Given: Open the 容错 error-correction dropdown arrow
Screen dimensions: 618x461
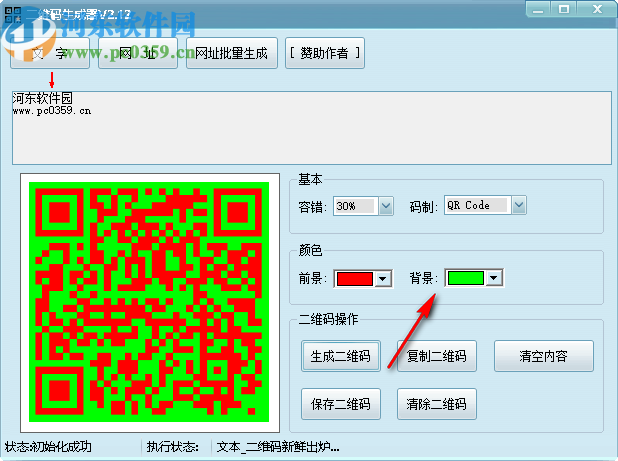Looking at the screenshot, I should tap(386, 206).
